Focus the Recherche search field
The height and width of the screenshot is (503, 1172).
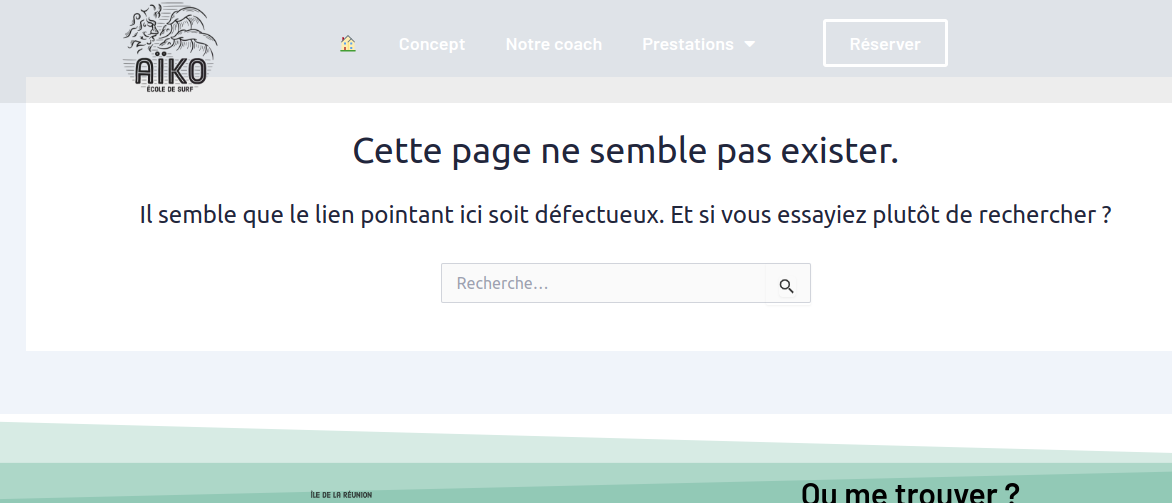pos(603,283)
